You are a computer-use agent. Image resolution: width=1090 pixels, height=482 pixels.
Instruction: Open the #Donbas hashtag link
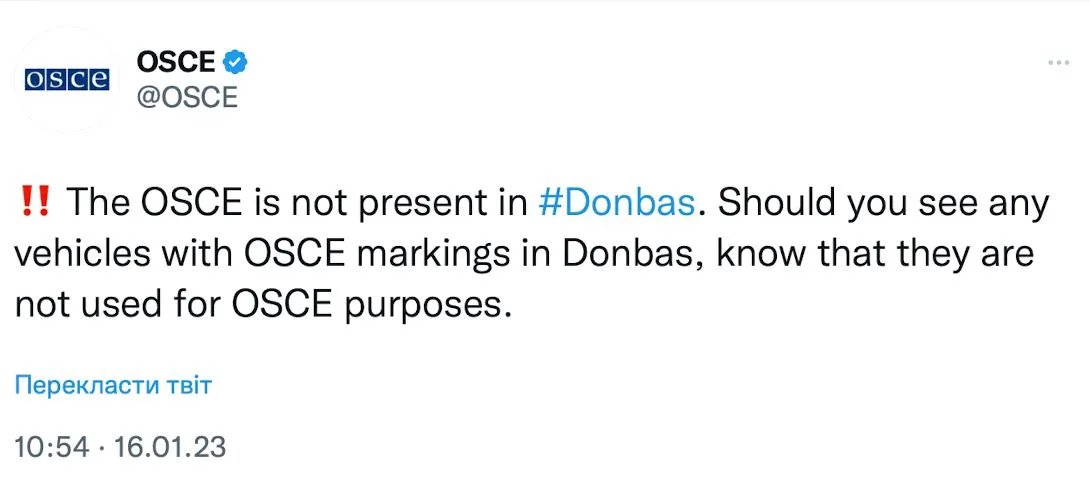[615, 203]
